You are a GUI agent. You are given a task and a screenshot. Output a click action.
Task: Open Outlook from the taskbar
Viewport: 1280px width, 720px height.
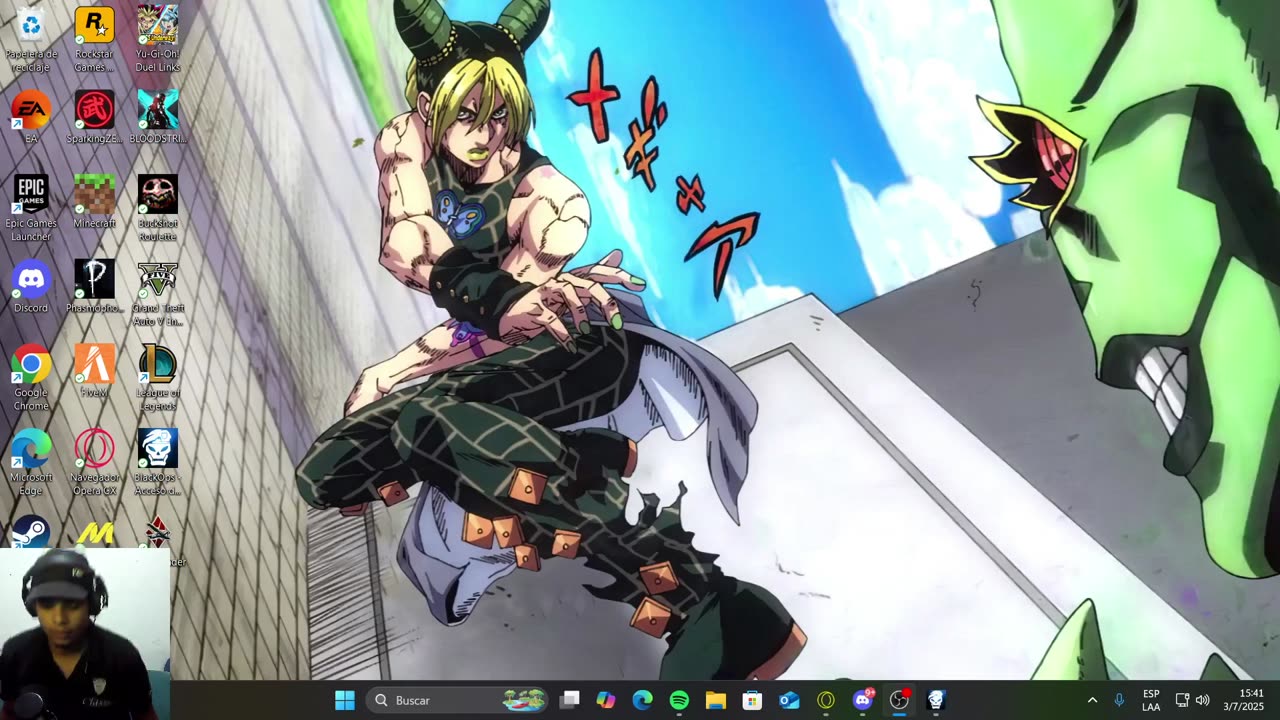pyautogui.click(x=789, y=700)
